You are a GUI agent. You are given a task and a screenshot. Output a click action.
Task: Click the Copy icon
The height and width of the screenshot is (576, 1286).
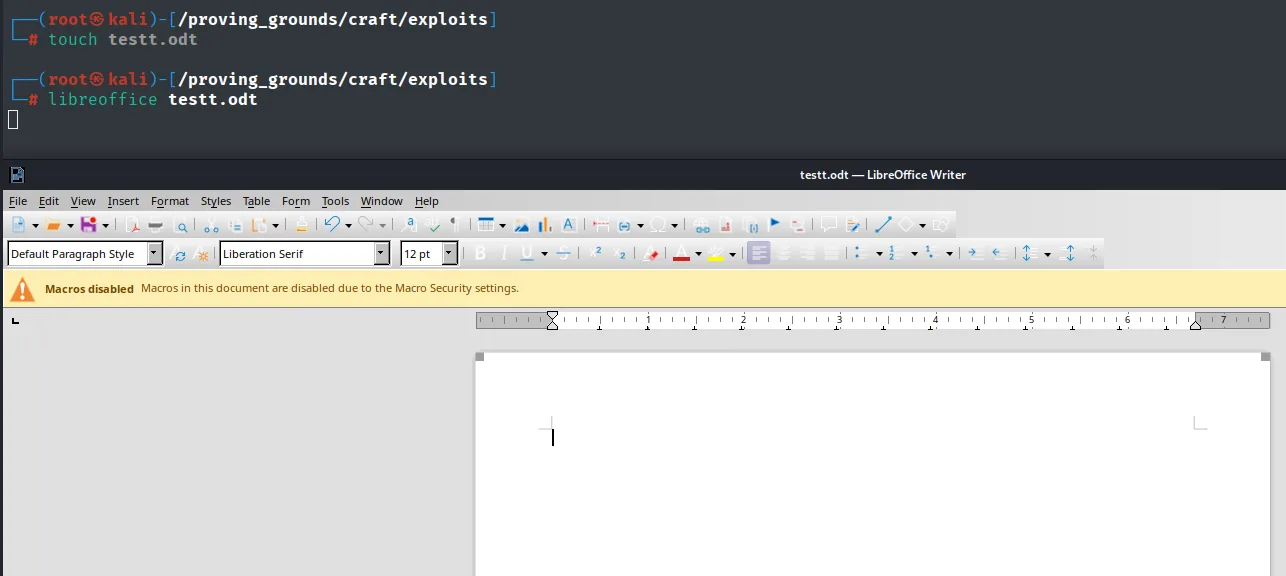click(236, 225)
